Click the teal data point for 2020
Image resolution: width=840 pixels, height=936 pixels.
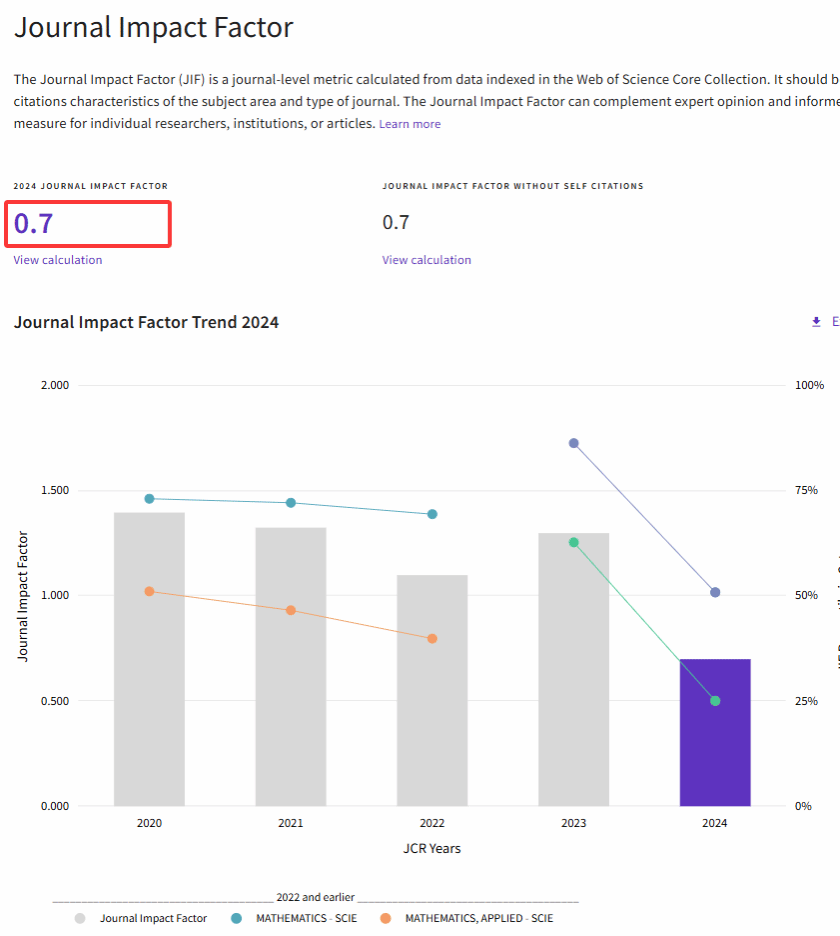pyautogui.click(x=149, y=499)
